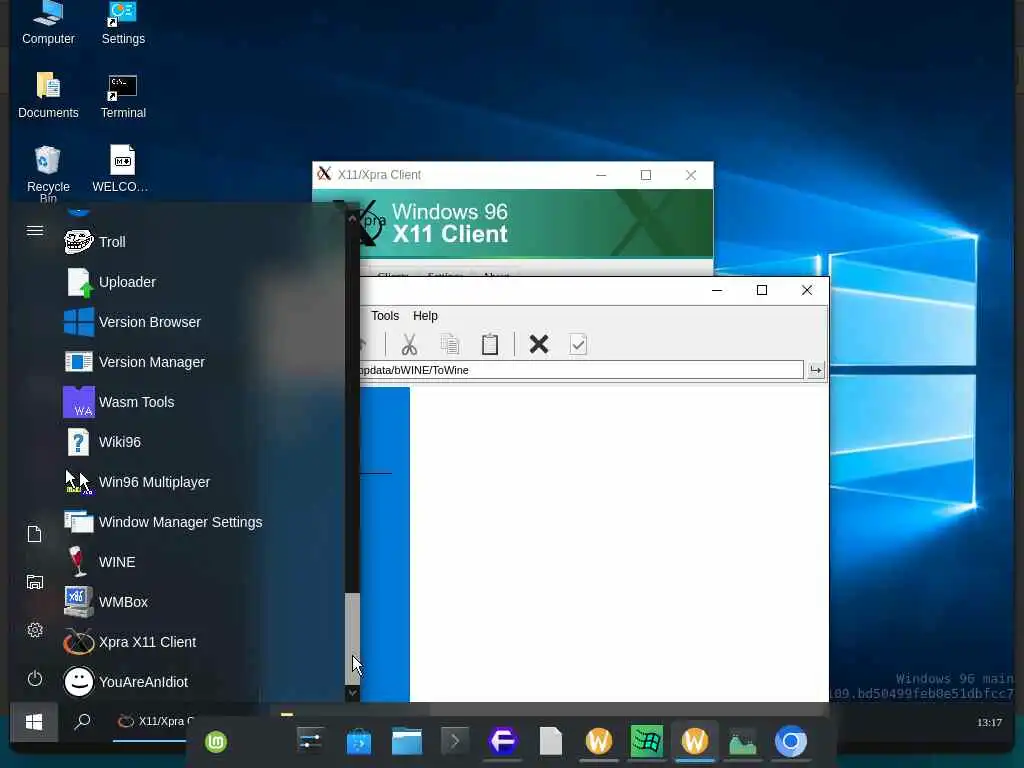Launch Uploader from the app list
This screenshot has width=1024, height=768.
tap(110, 282)
